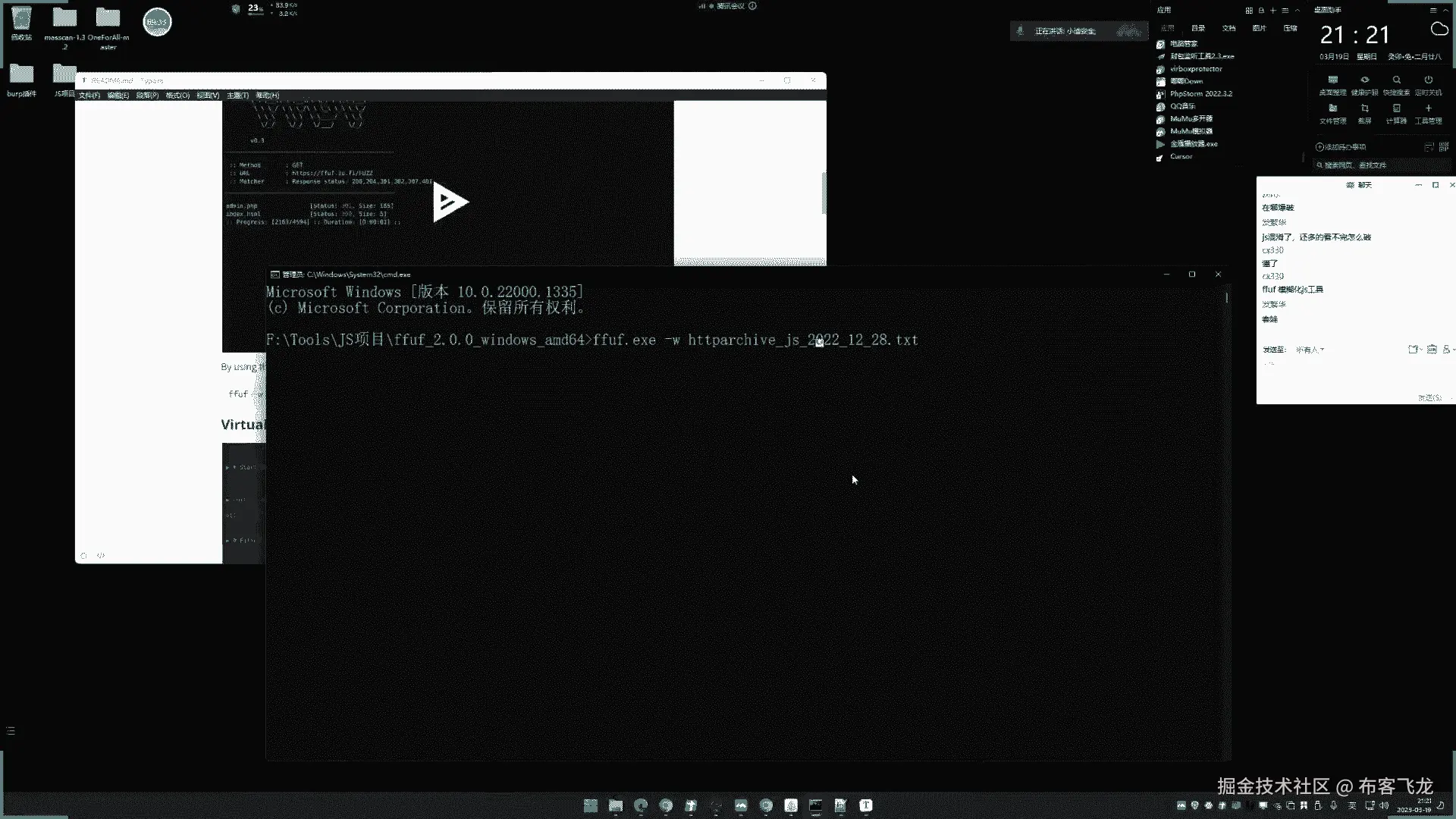Toggle source code mode icon in Typora
The image size is (1456, 819).
click(101, 556)
